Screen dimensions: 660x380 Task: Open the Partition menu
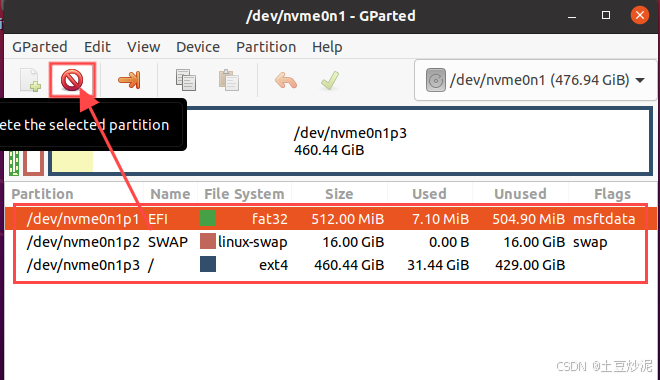click(x=266, y=47)
